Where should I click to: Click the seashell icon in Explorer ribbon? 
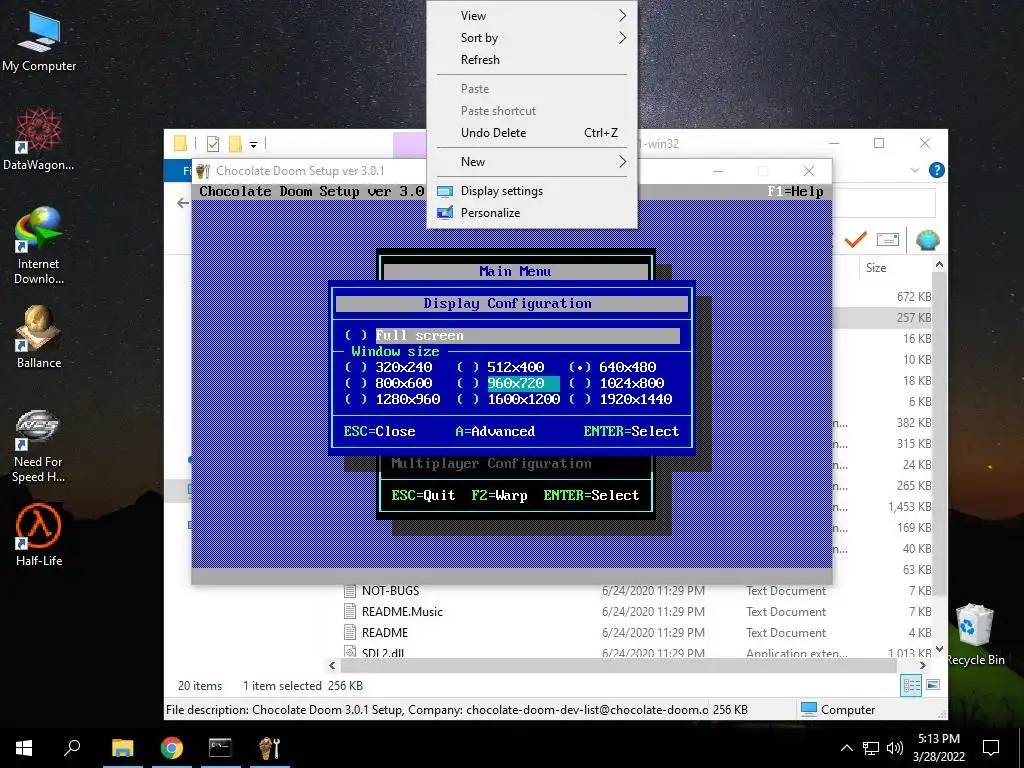[x=927, y=240]
